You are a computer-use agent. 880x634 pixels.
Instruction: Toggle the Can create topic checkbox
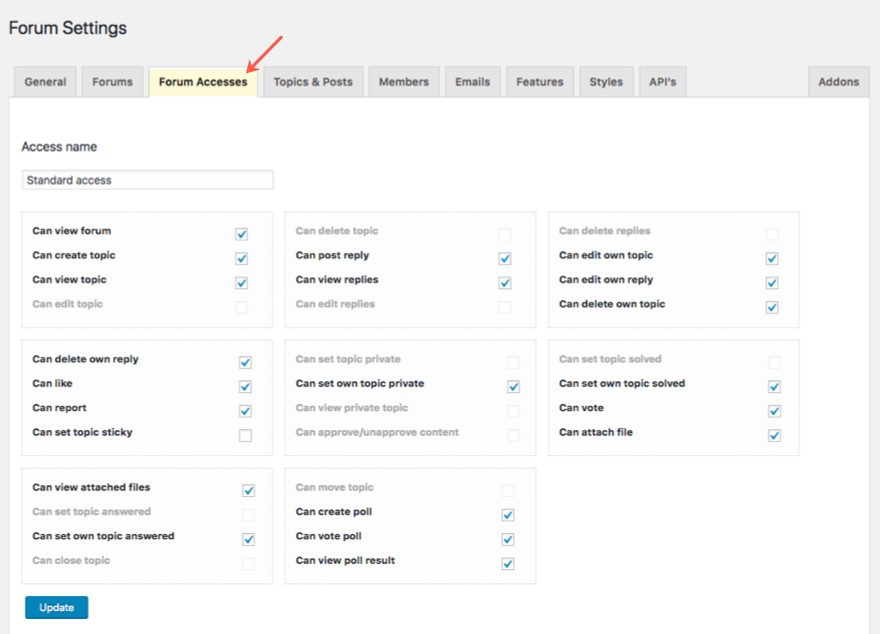241,258
